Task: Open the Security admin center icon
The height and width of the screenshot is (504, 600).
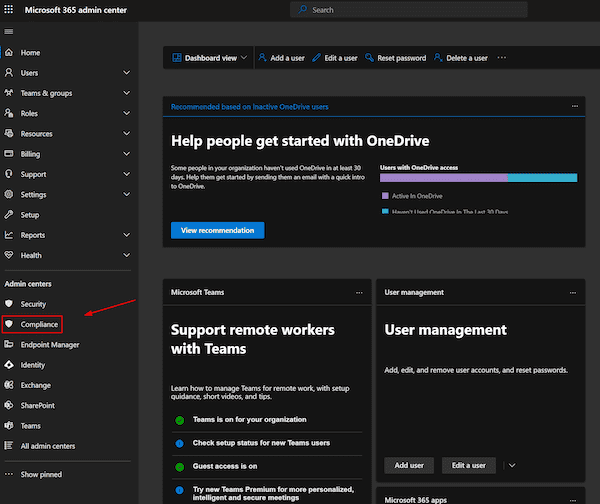Action: (x=9, y=304)
